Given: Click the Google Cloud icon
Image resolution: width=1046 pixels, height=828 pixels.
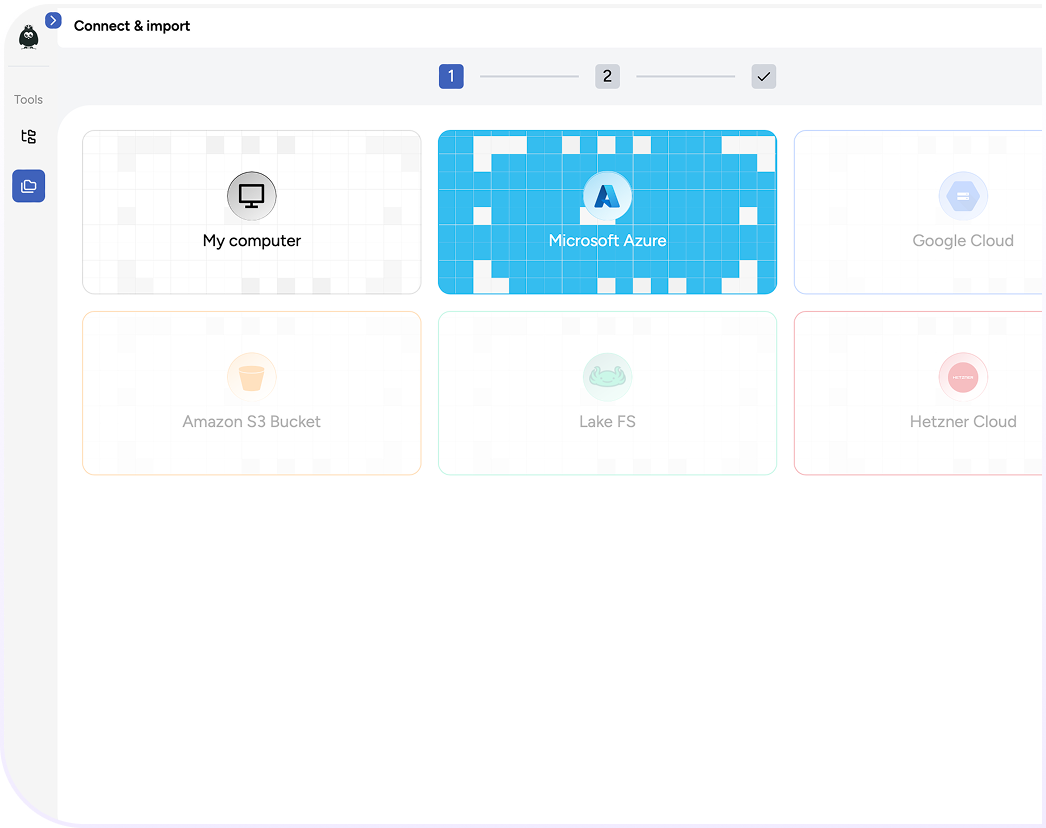Looking at the screenshot, I should pyautogui.click(x=963, y=196).
